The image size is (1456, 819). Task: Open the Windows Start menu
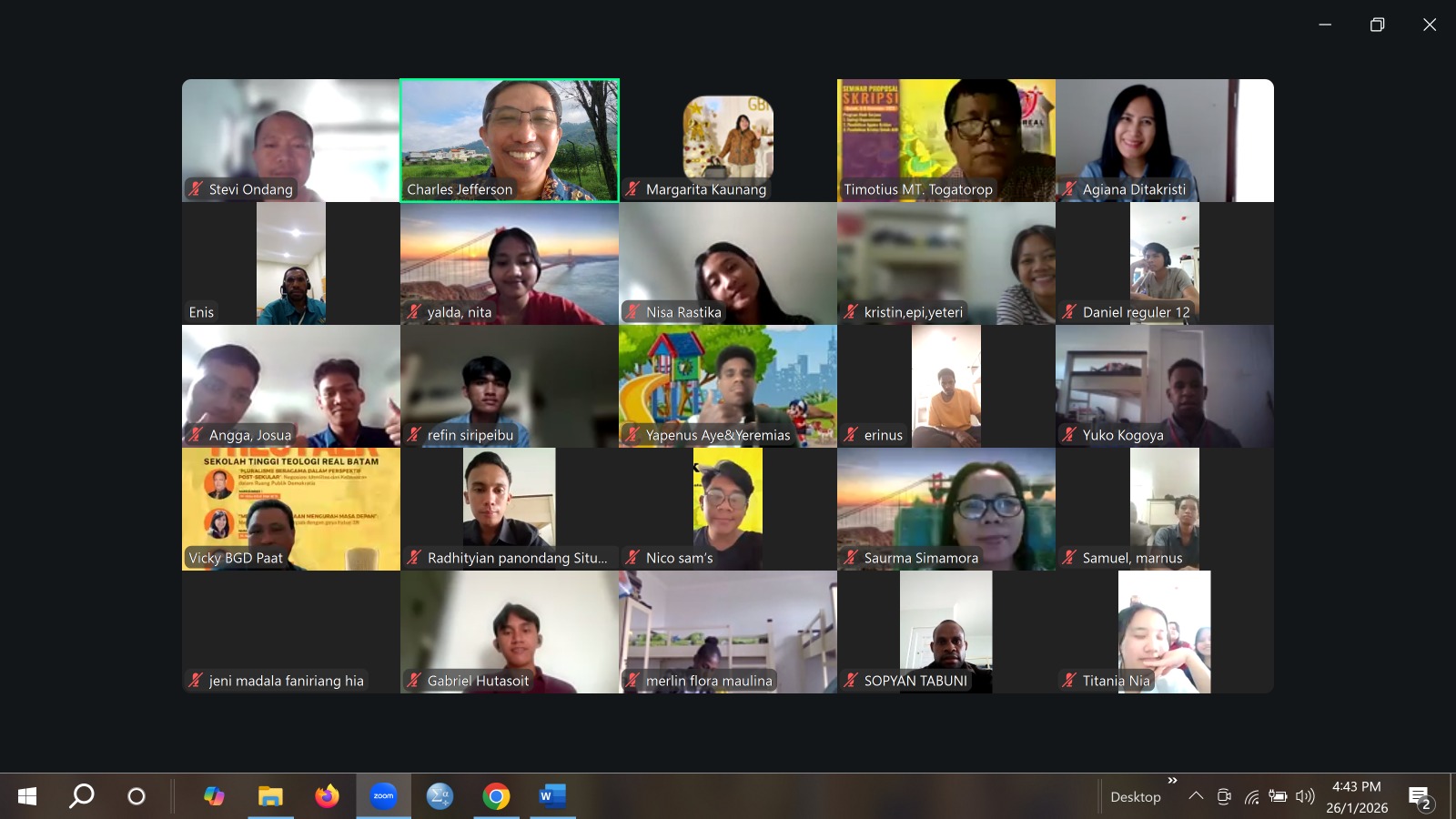[27, 796]
